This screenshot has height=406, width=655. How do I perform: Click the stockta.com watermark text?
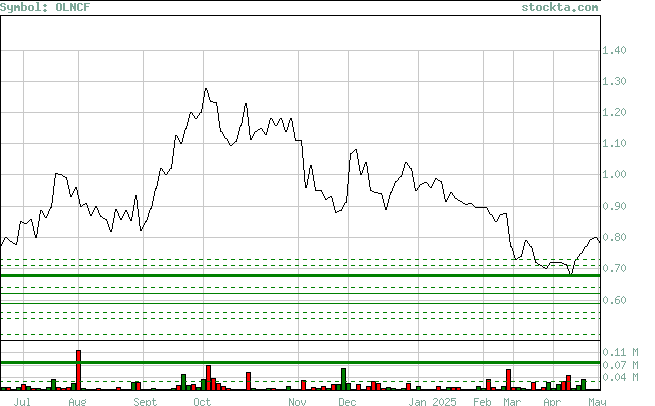tap(559, 7)
